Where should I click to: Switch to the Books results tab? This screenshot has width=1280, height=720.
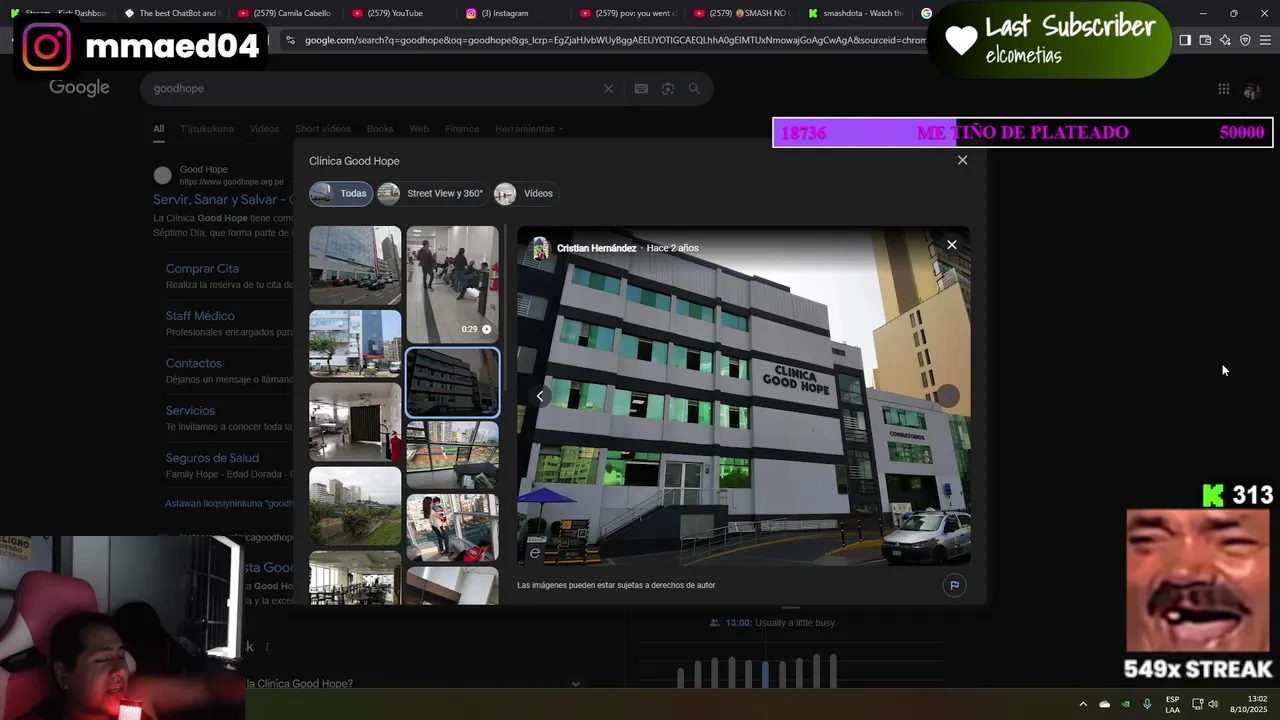pyautogui.click(x=380, y=129)
